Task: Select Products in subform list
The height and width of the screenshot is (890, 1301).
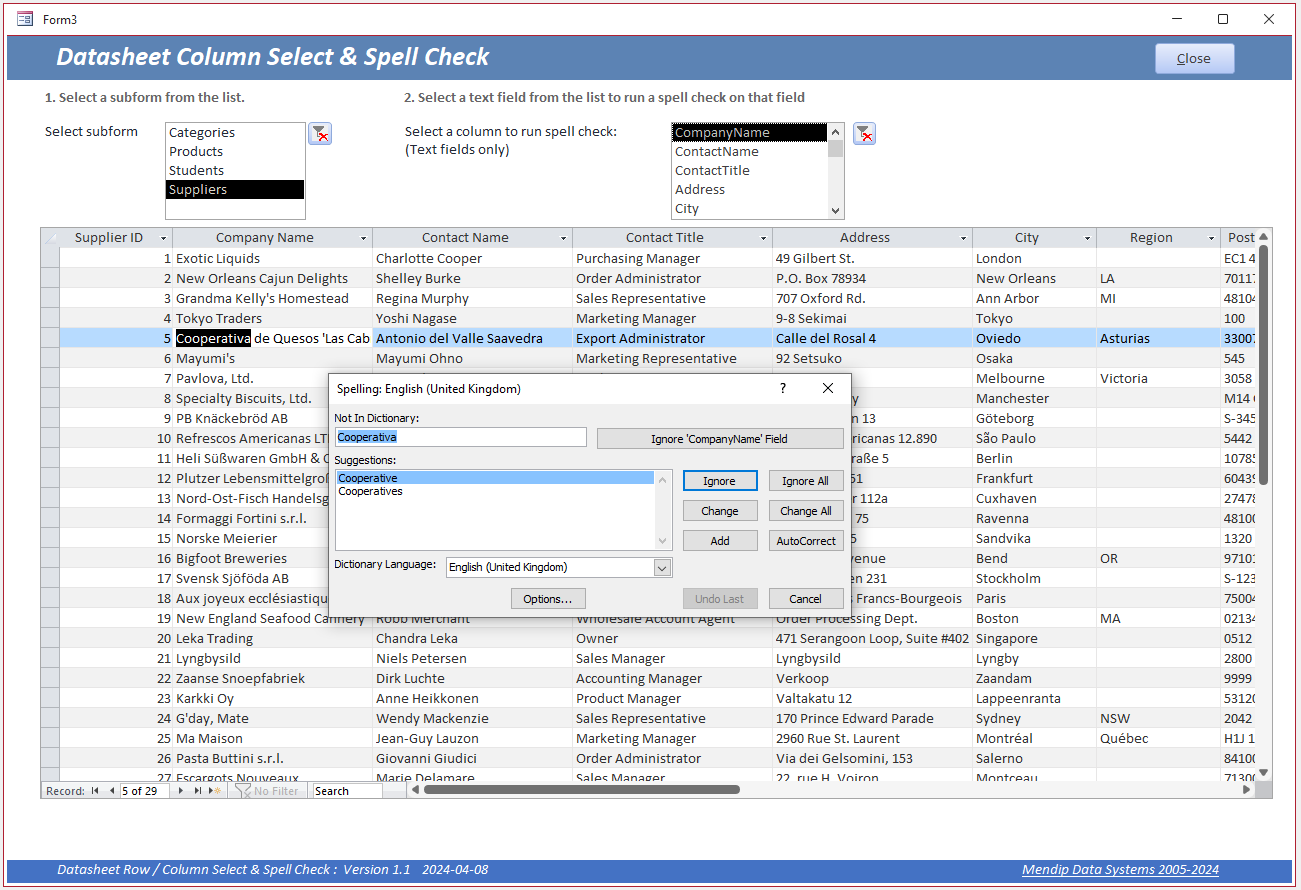Action: pos(235,151)
